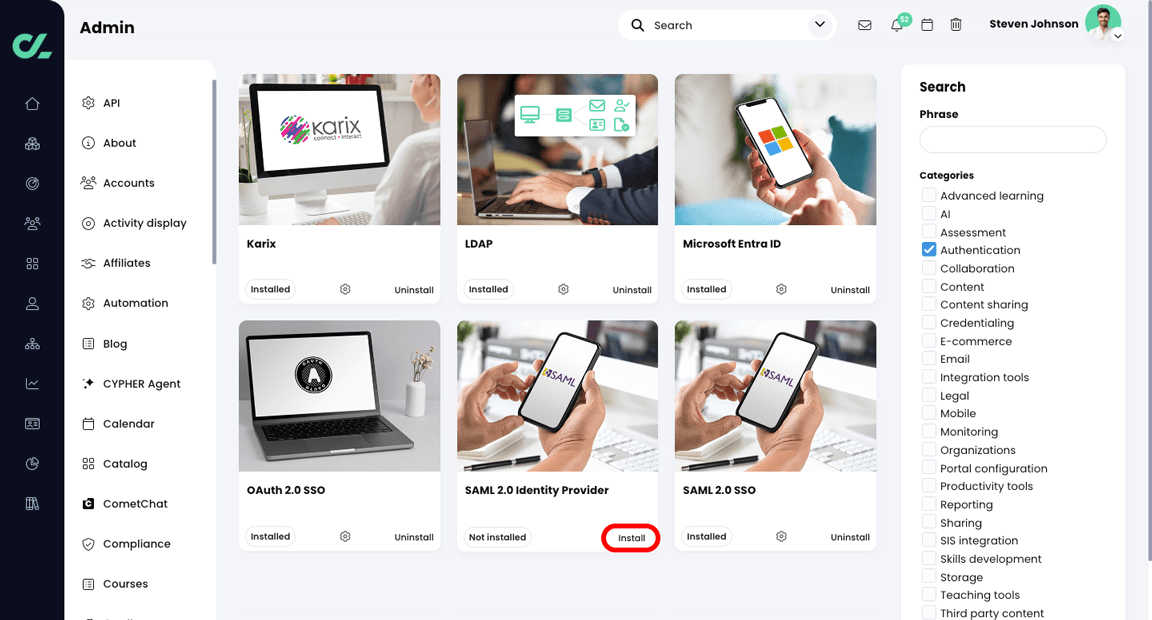Check the Reporting category

tap(929, 504)
